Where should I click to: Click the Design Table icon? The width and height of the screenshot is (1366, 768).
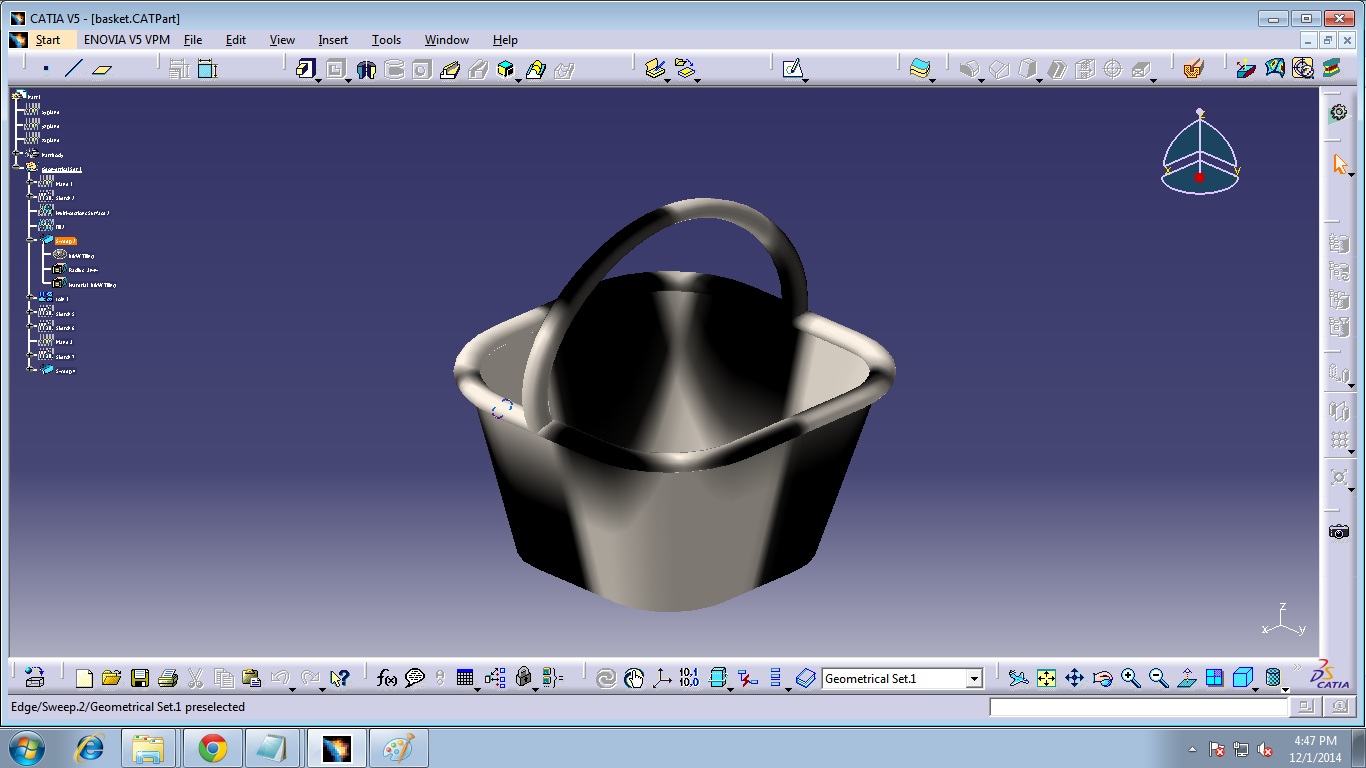click(x=465, y=678)
